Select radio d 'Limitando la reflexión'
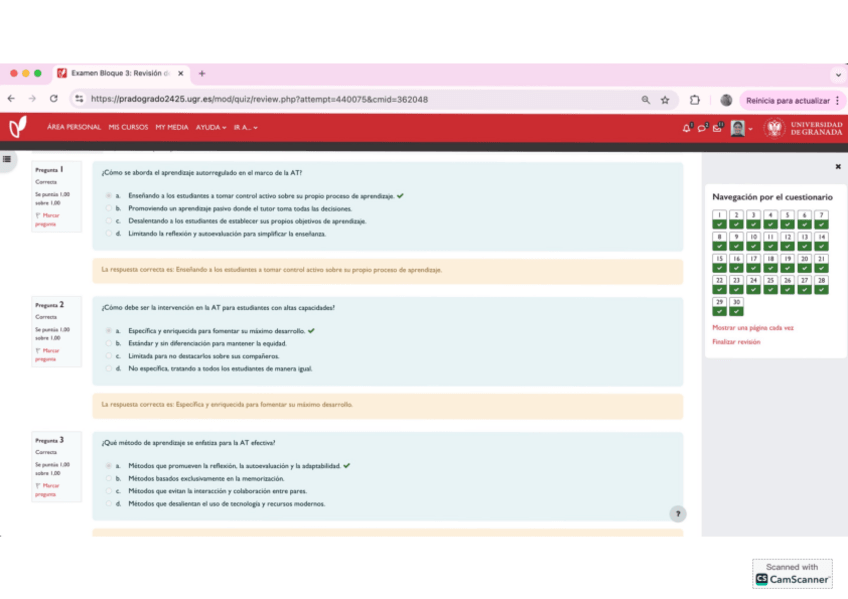 (109, 234)
